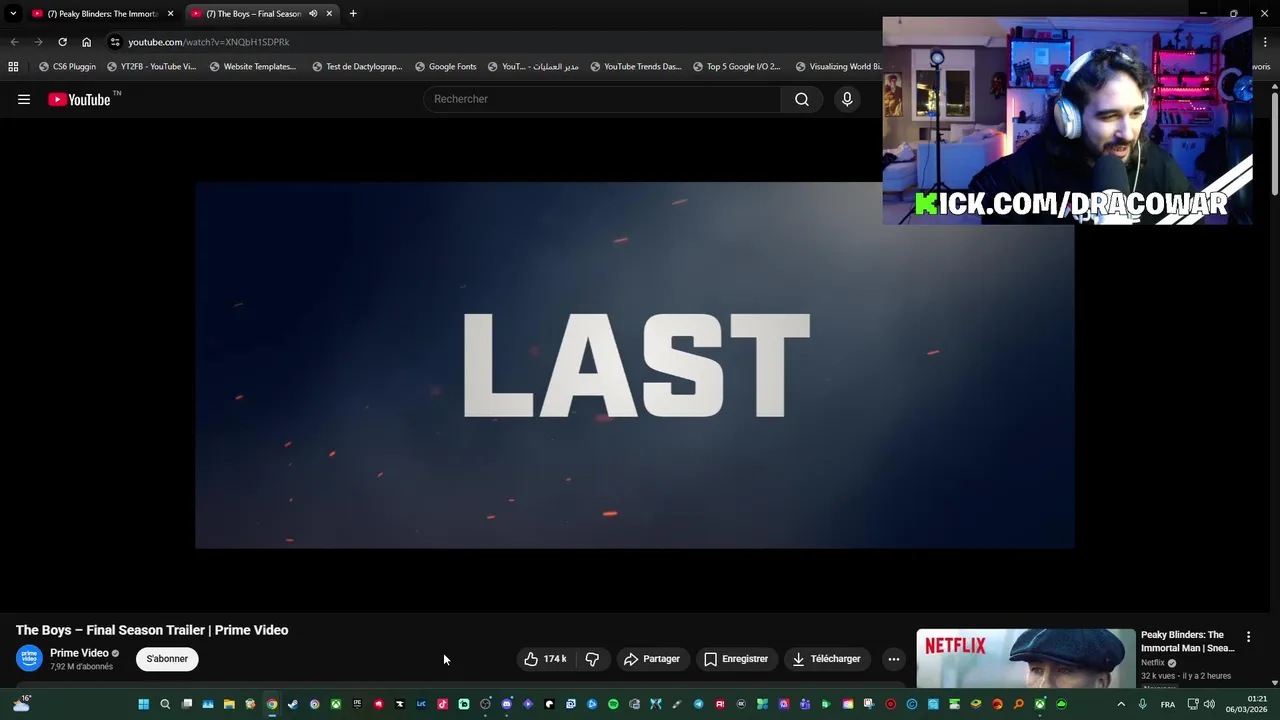The width and height of the screenshot is (1280, 720).
Task: Open options menu for Peaky Blinders suggestion
Action: tap(1248, 637)
